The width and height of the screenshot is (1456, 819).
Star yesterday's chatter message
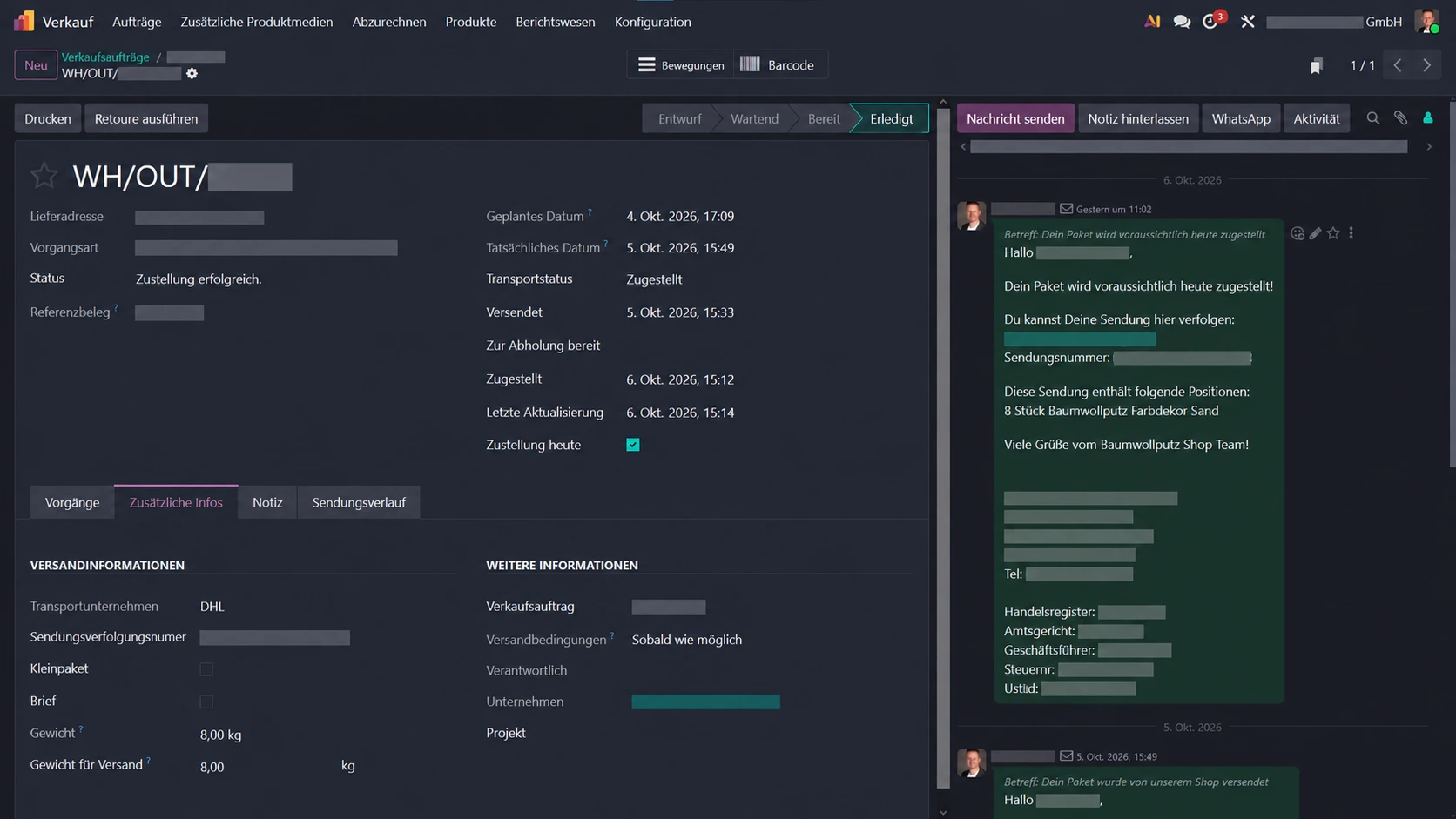pyautogui.click(x=1333, y=233)
